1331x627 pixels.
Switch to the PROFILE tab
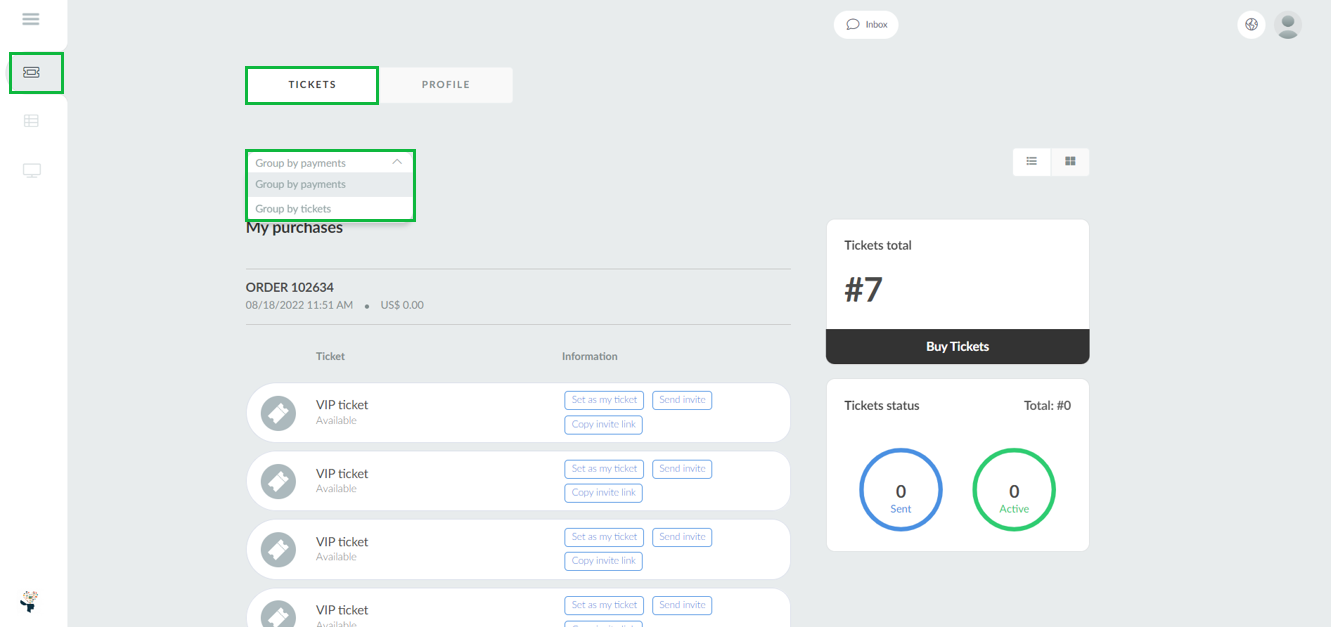pos(446,85)
